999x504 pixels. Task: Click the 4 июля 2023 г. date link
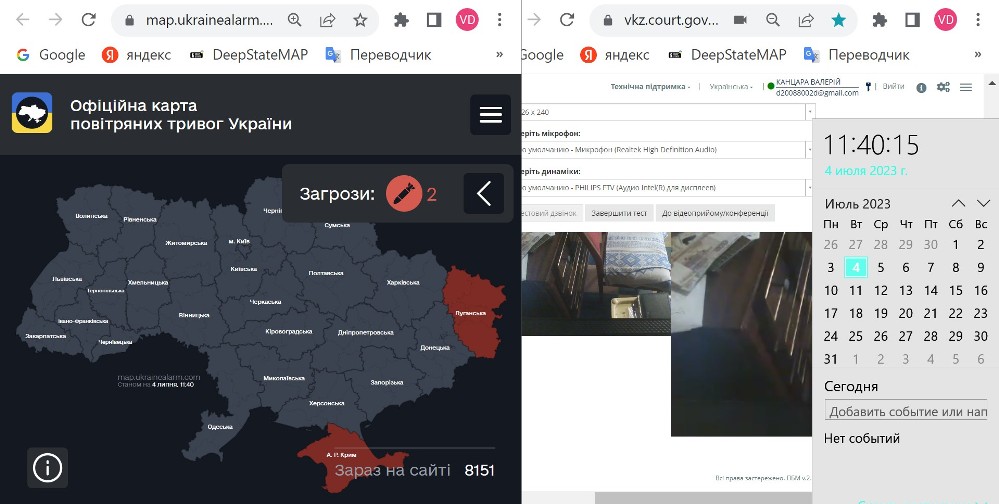tap(866, 171)
